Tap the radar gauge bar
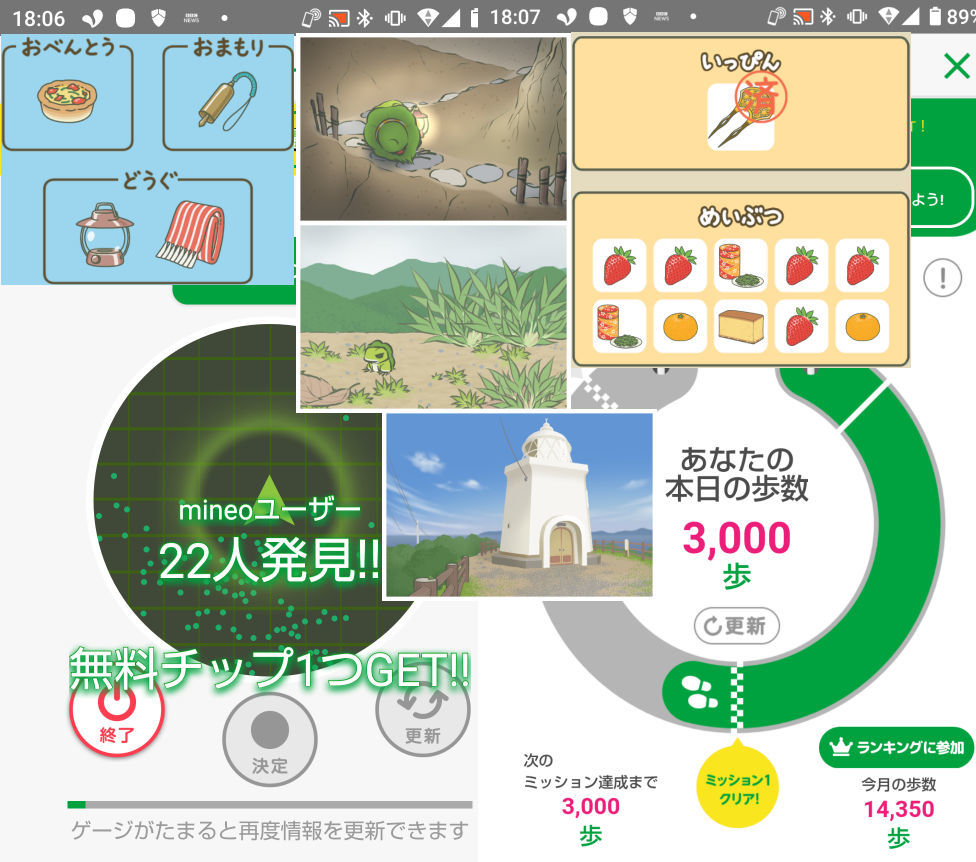The image size is (976, 862). [270, 805]
